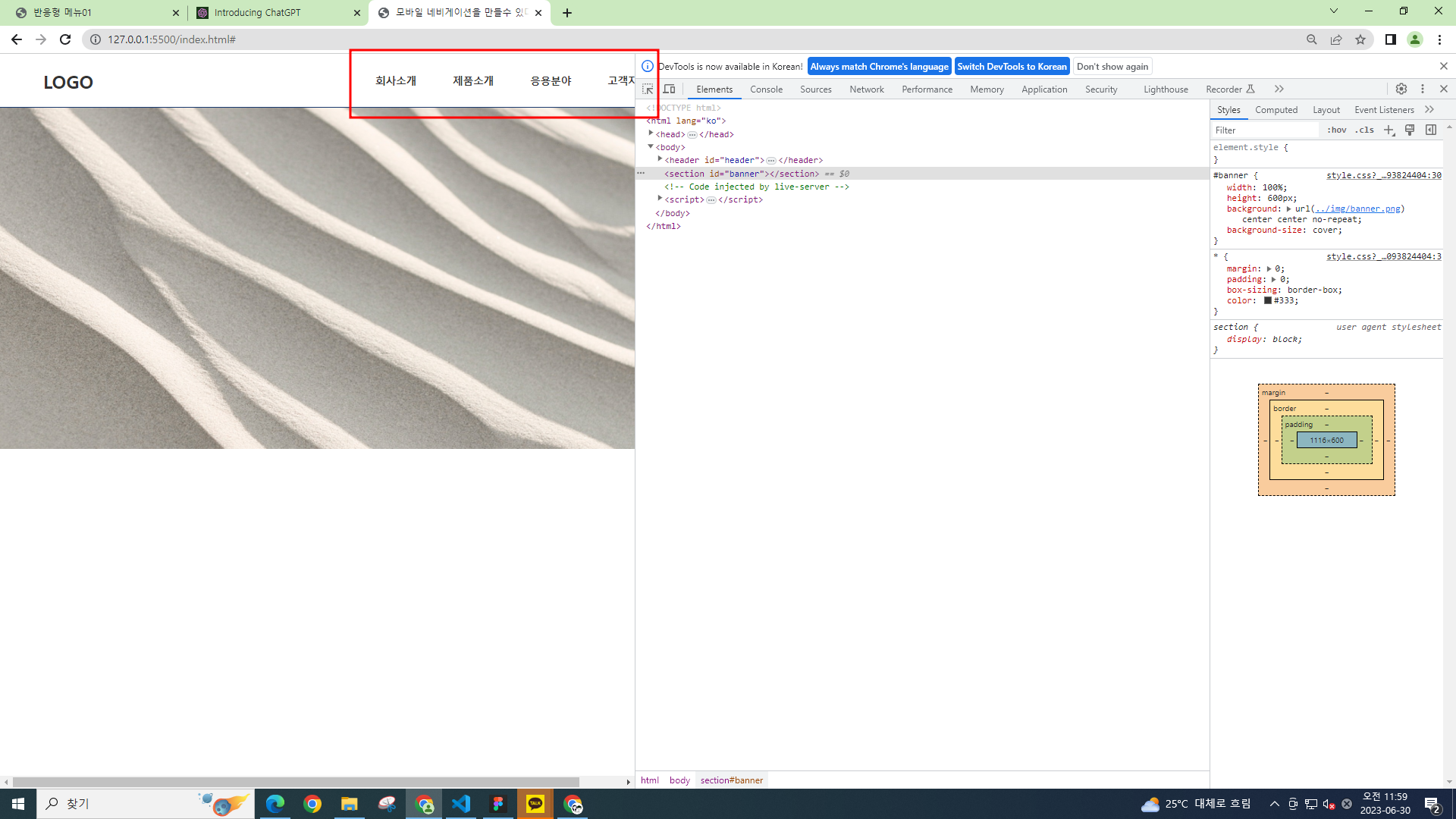Open DevTools settings gear
1456x819 pixels.
pos(1401,89)
